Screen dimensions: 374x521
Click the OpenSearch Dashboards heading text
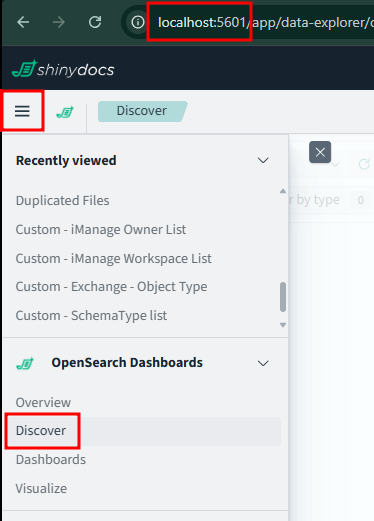pos(127,363)
